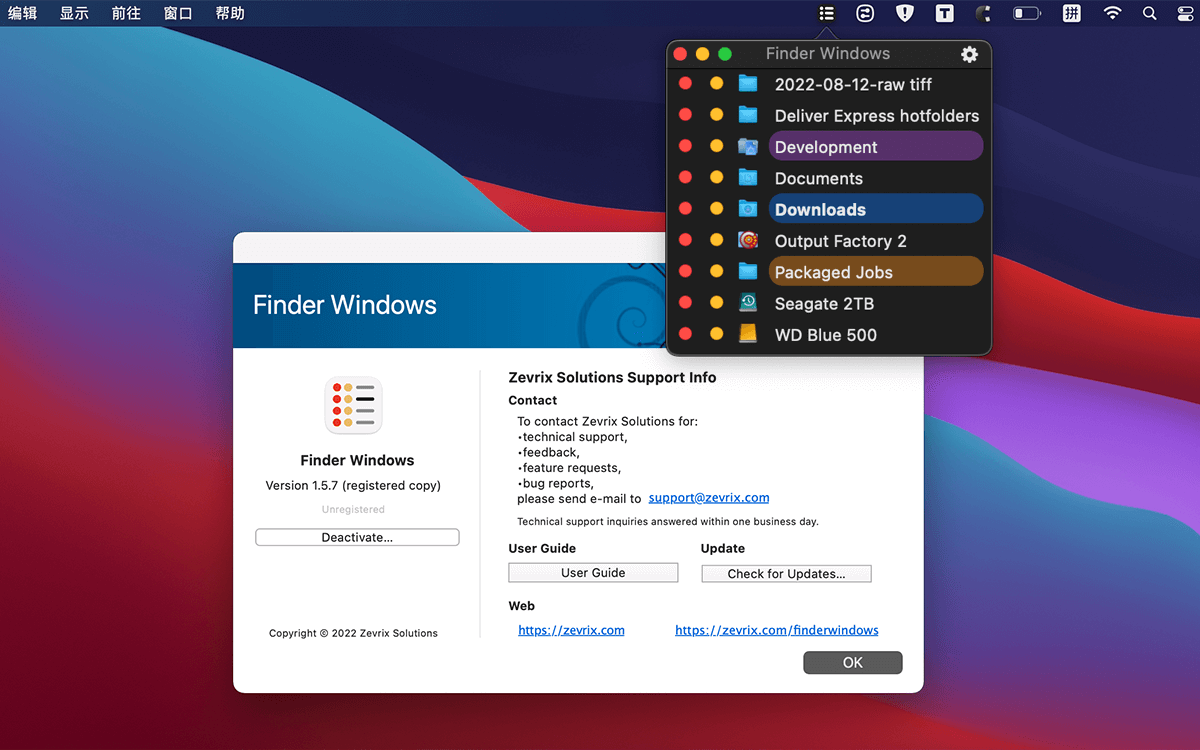
Task: Confirm the dialog with OK
Action: pos(852,662)
